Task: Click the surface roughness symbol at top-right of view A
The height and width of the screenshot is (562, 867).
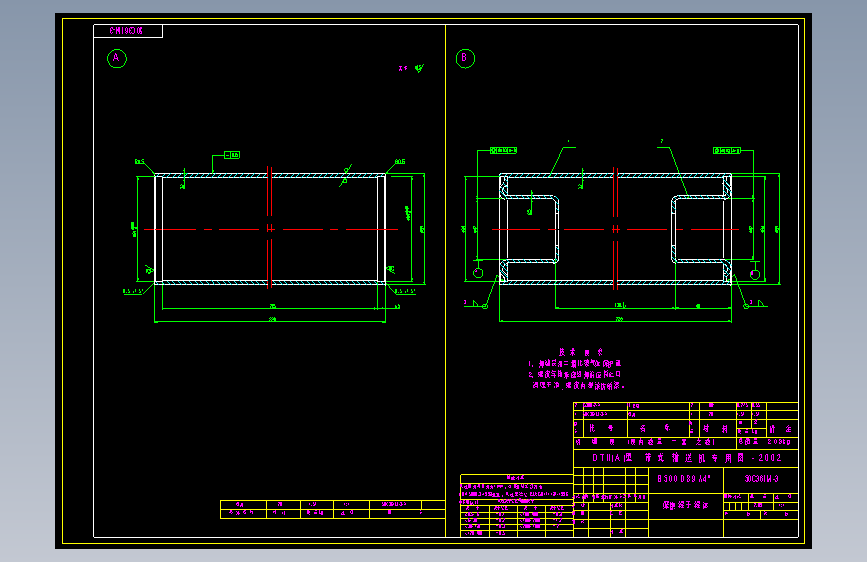Action: click(419, 69)
